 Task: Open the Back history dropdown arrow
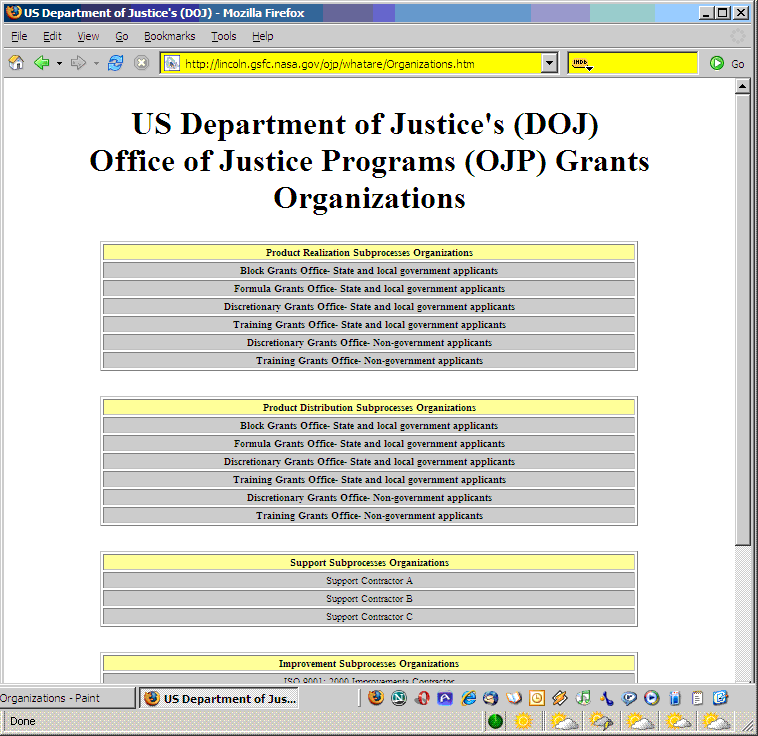(x=59, y=63)
